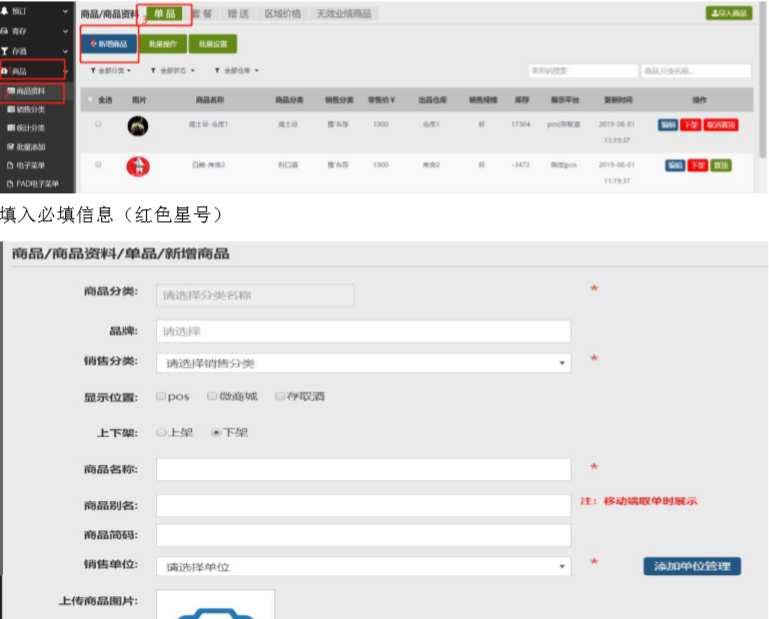This screenshot has height=619, width=769.
Task: Click the 更新时间 column header
Action: coord(618,100)
